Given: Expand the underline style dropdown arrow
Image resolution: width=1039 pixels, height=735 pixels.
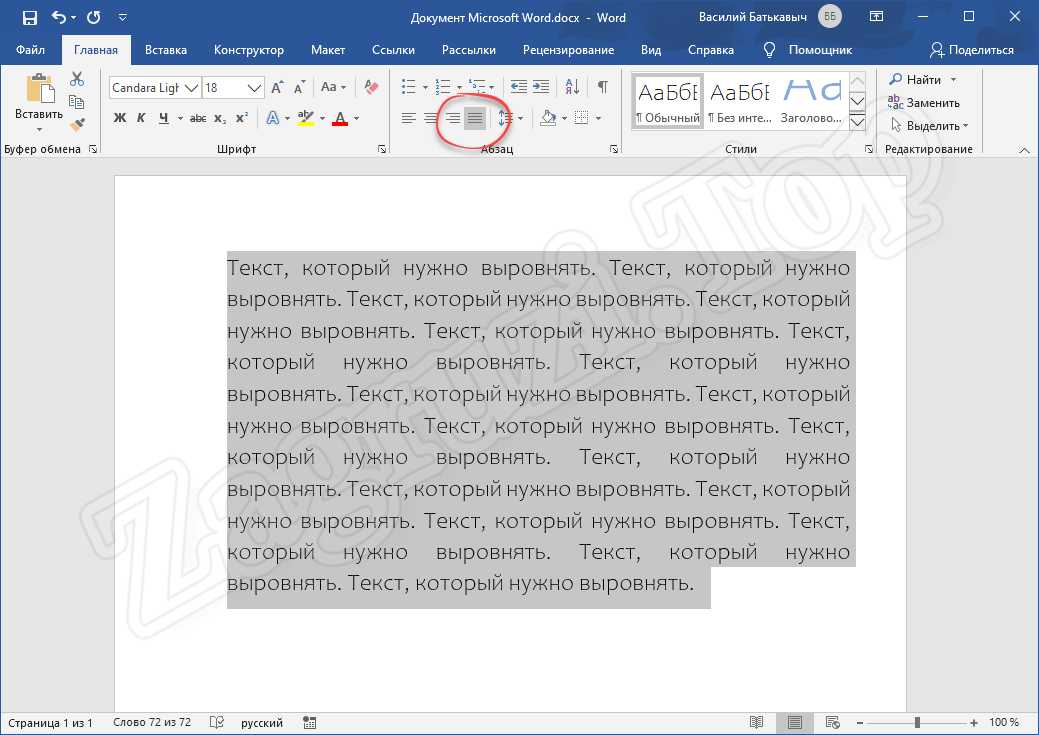Looking at the screenshot, I should pyautogui.click(x=180, y=119).
